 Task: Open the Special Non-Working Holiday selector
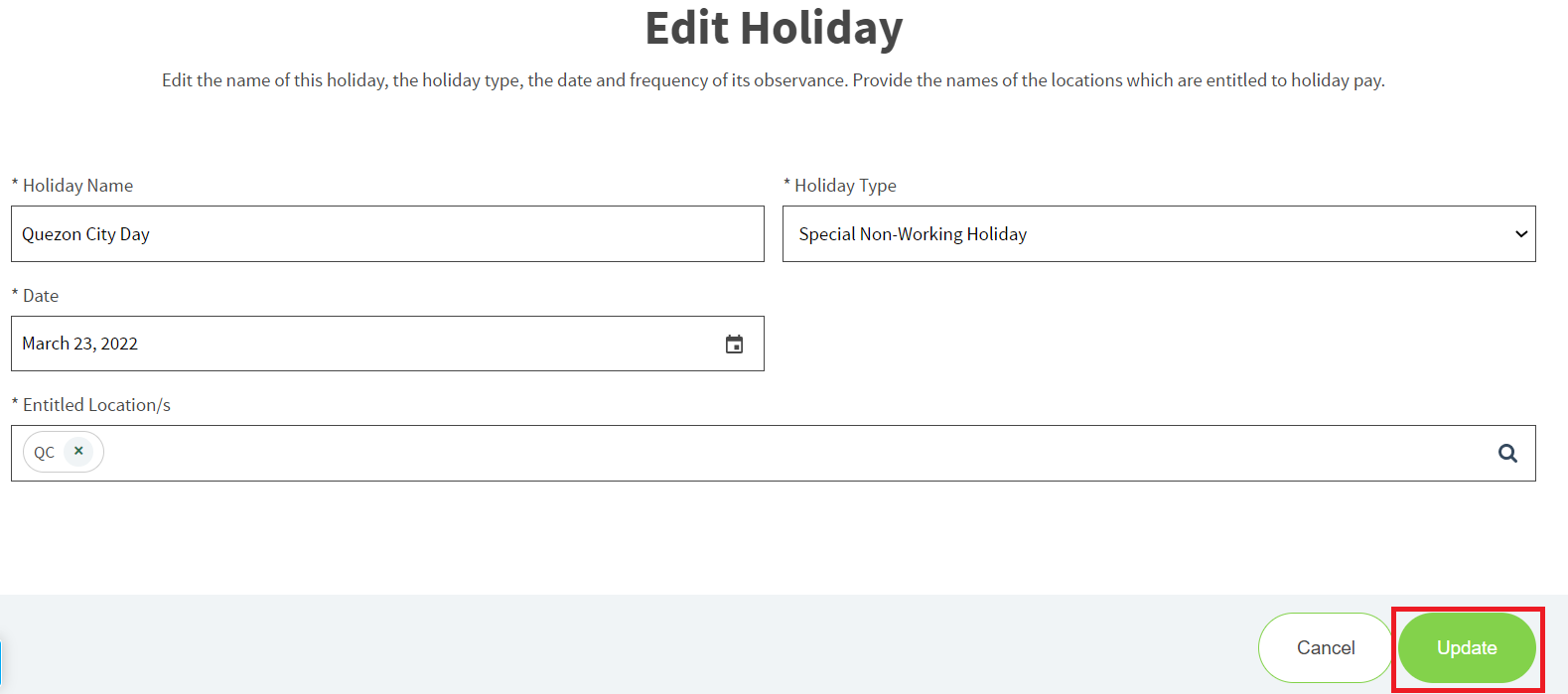1159,234
